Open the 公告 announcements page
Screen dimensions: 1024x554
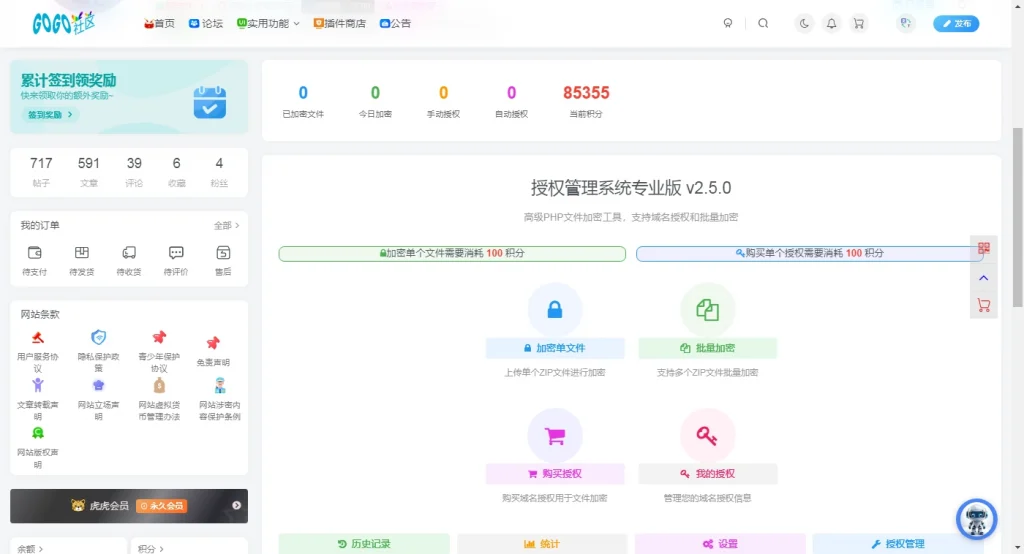[x=395, y=24]
